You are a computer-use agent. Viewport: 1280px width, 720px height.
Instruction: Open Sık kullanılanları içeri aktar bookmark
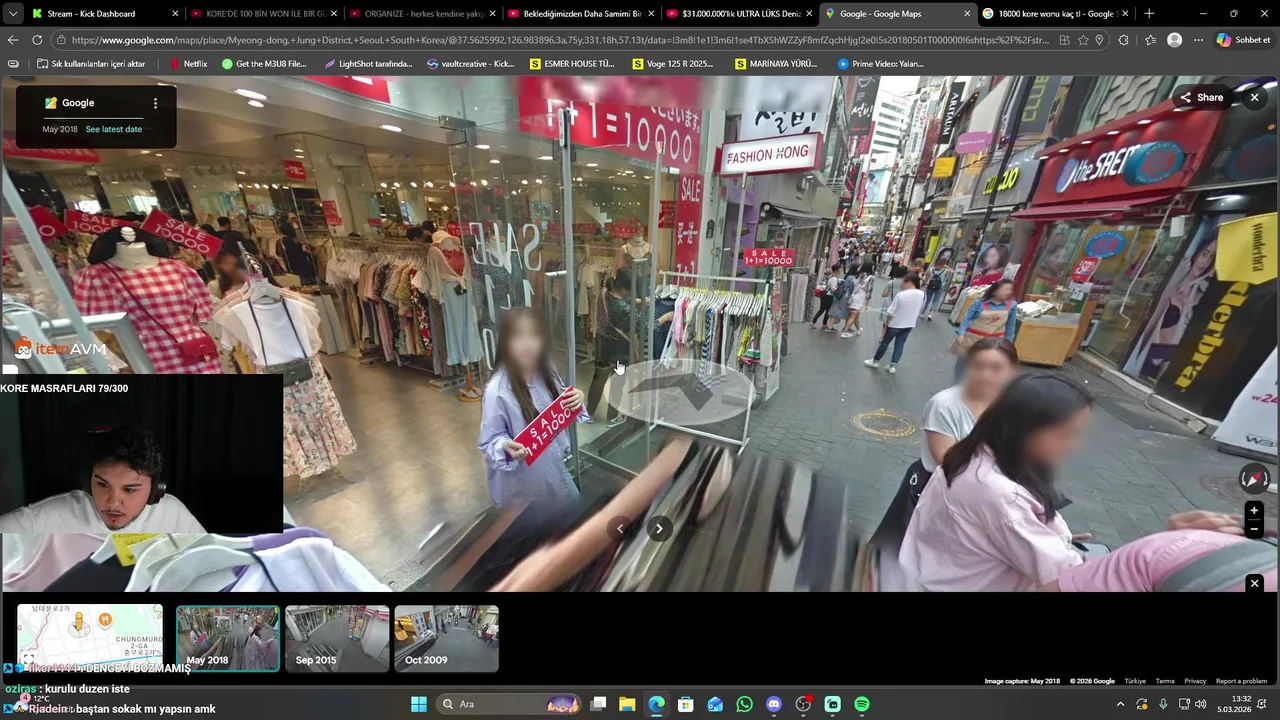click(90, 63)
